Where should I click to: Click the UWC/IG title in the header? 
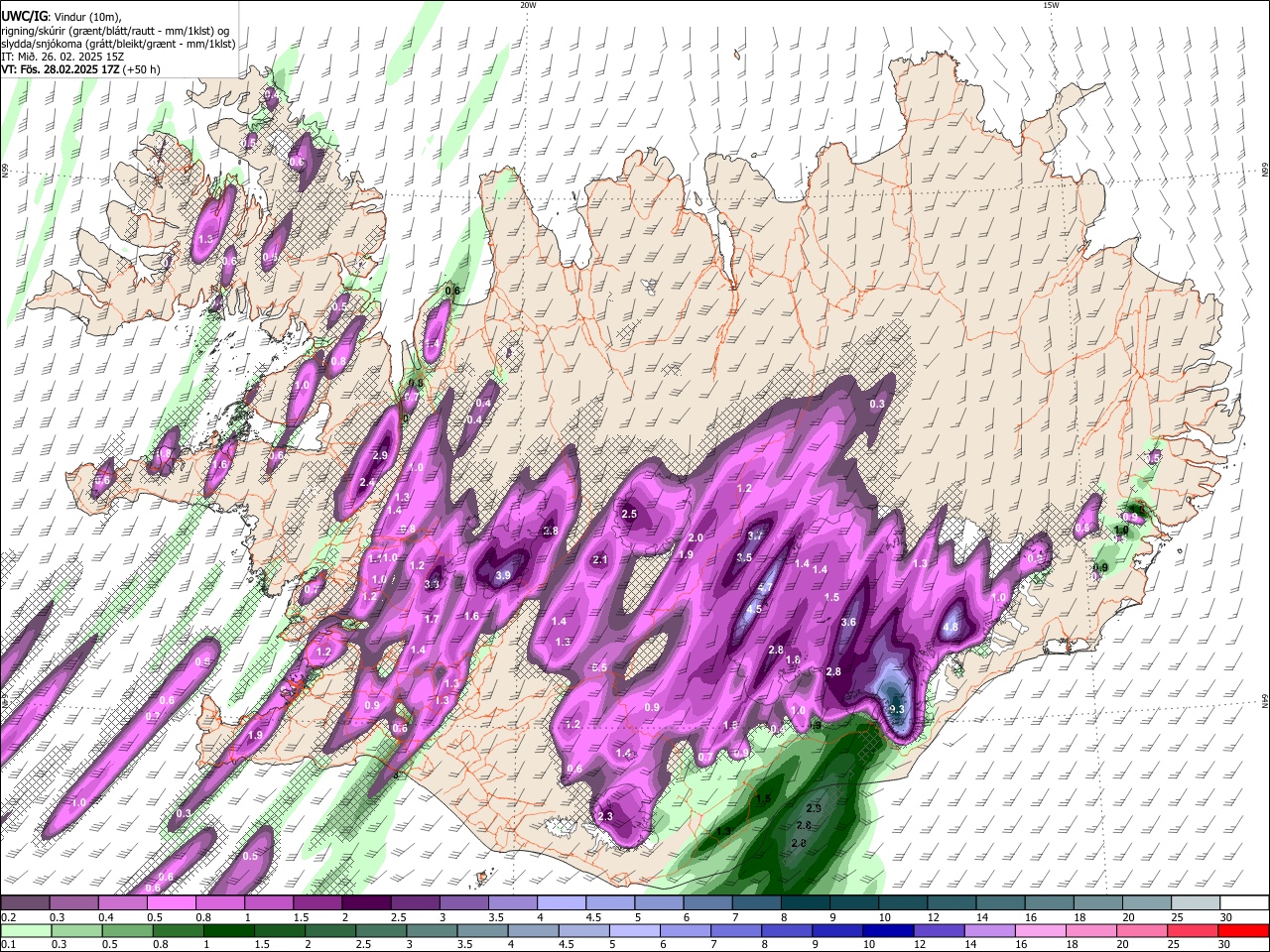tap(24, 16)
